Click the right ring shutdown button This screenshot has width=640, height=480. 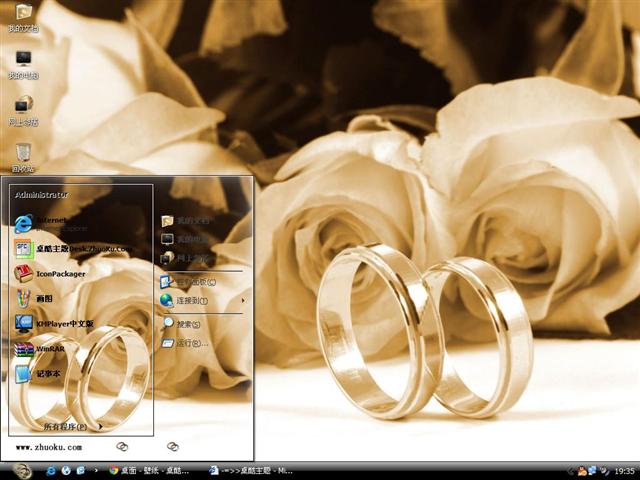click(173, 447)
